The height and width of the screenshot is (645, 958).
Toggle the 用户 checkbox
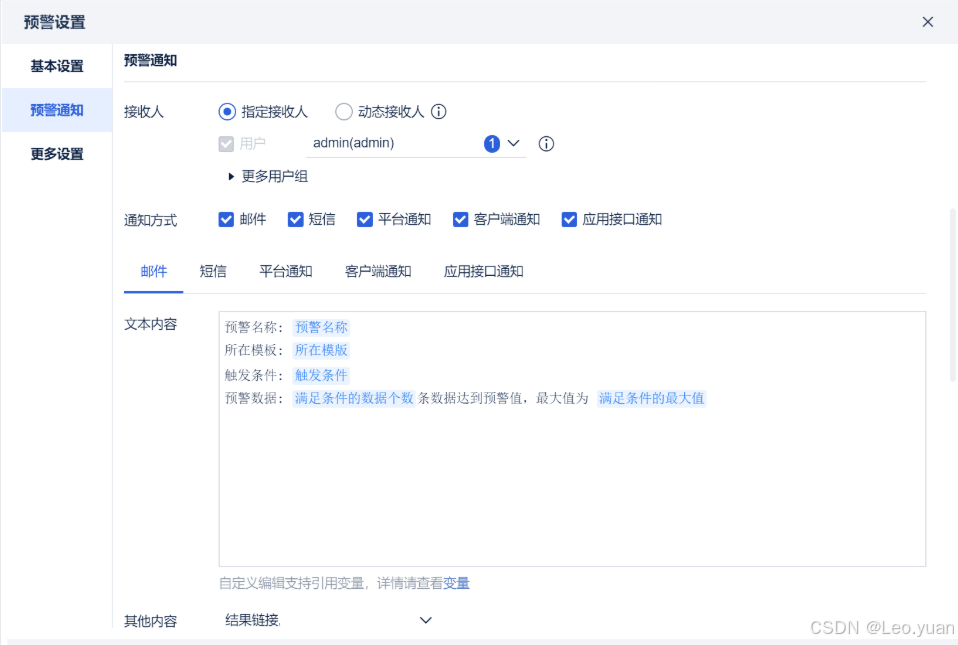click(x=226, y=144)
